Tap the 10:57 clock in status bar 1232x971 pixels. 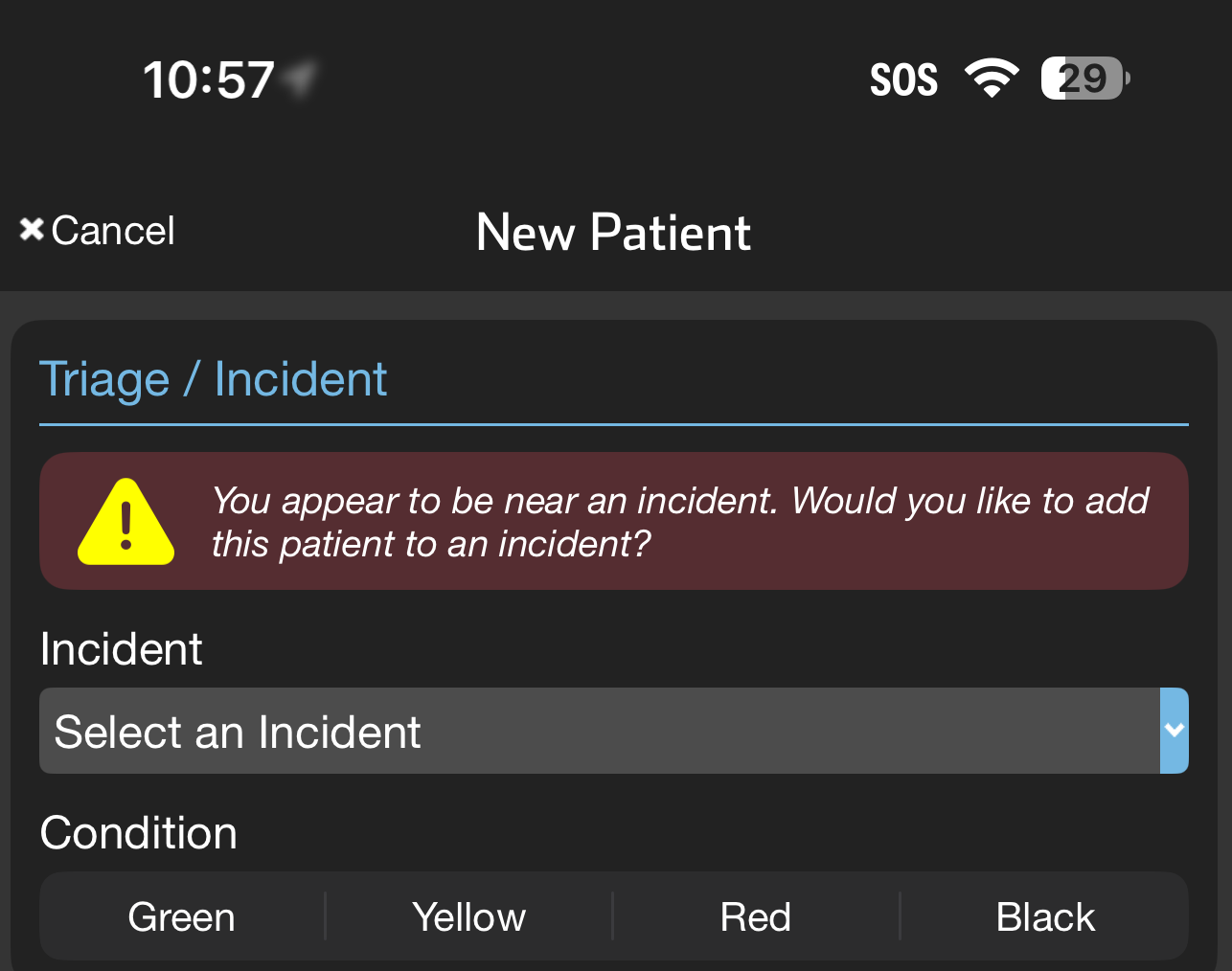[x=209, y=79]
